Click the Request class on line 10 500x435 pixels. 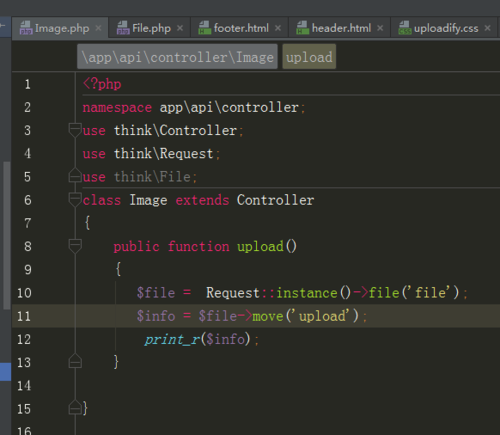coord(233,293)
